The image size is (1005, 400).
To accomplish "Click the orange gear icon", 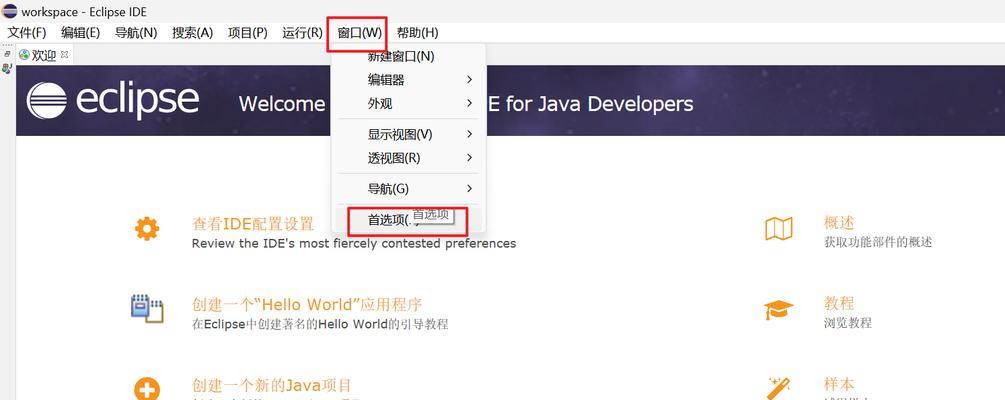I will pyautogui.click(x=147, y=229).
